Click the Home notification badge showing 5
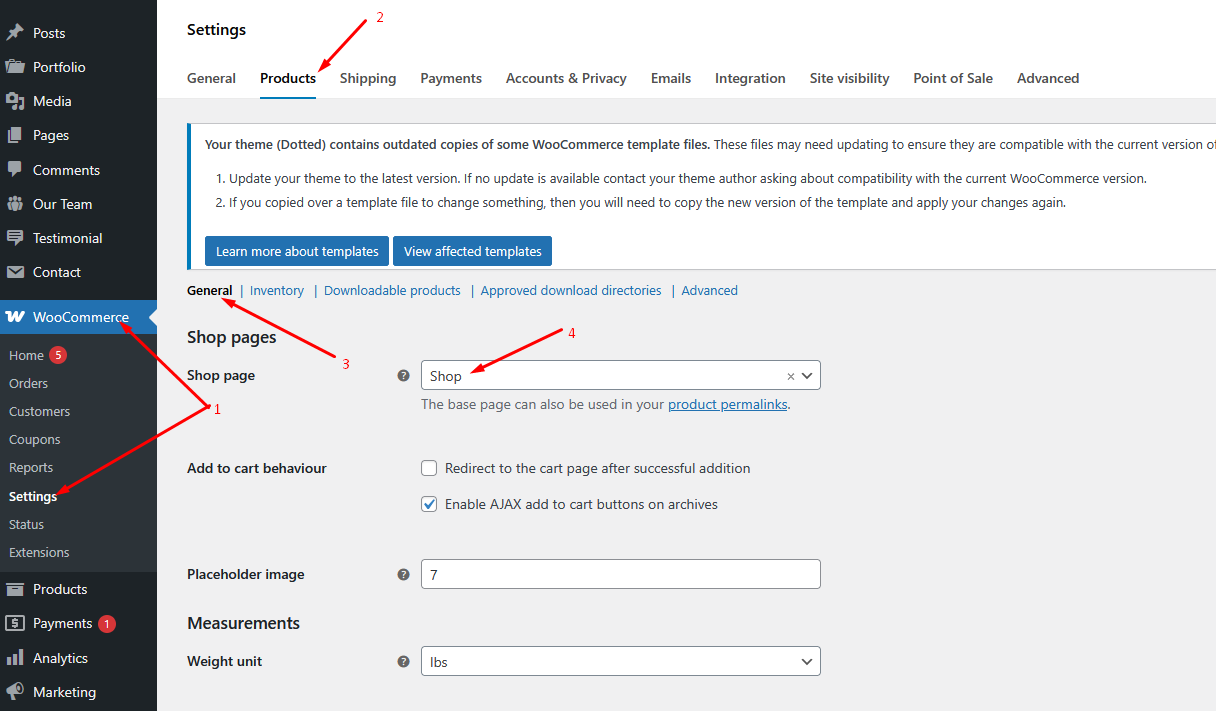This screenshot has height=711, width=1216. click(x=59, y=355)
